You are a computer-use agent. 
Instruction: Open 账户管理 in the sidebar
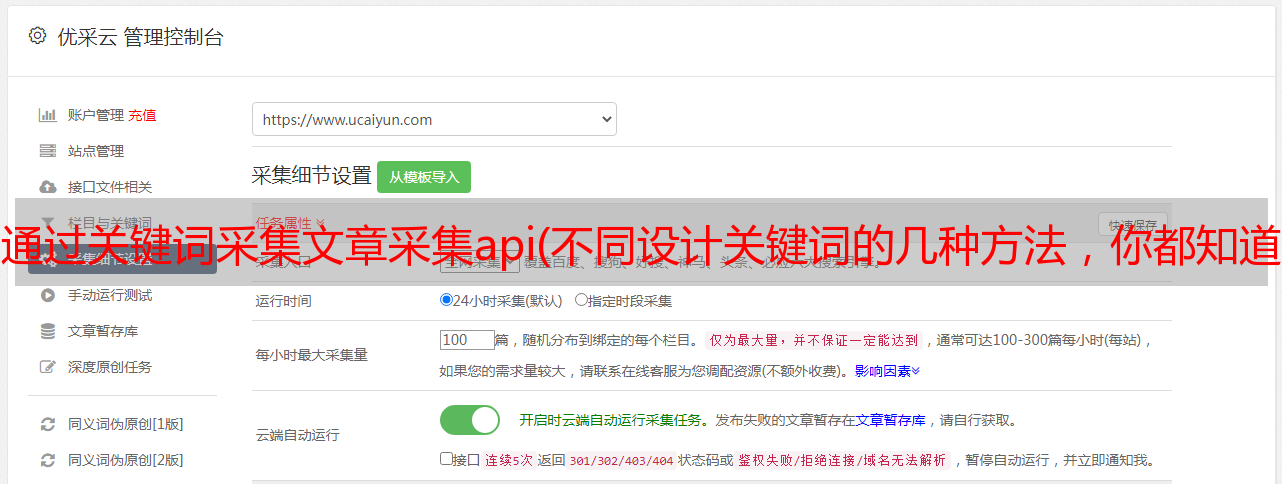coord(96,115)
